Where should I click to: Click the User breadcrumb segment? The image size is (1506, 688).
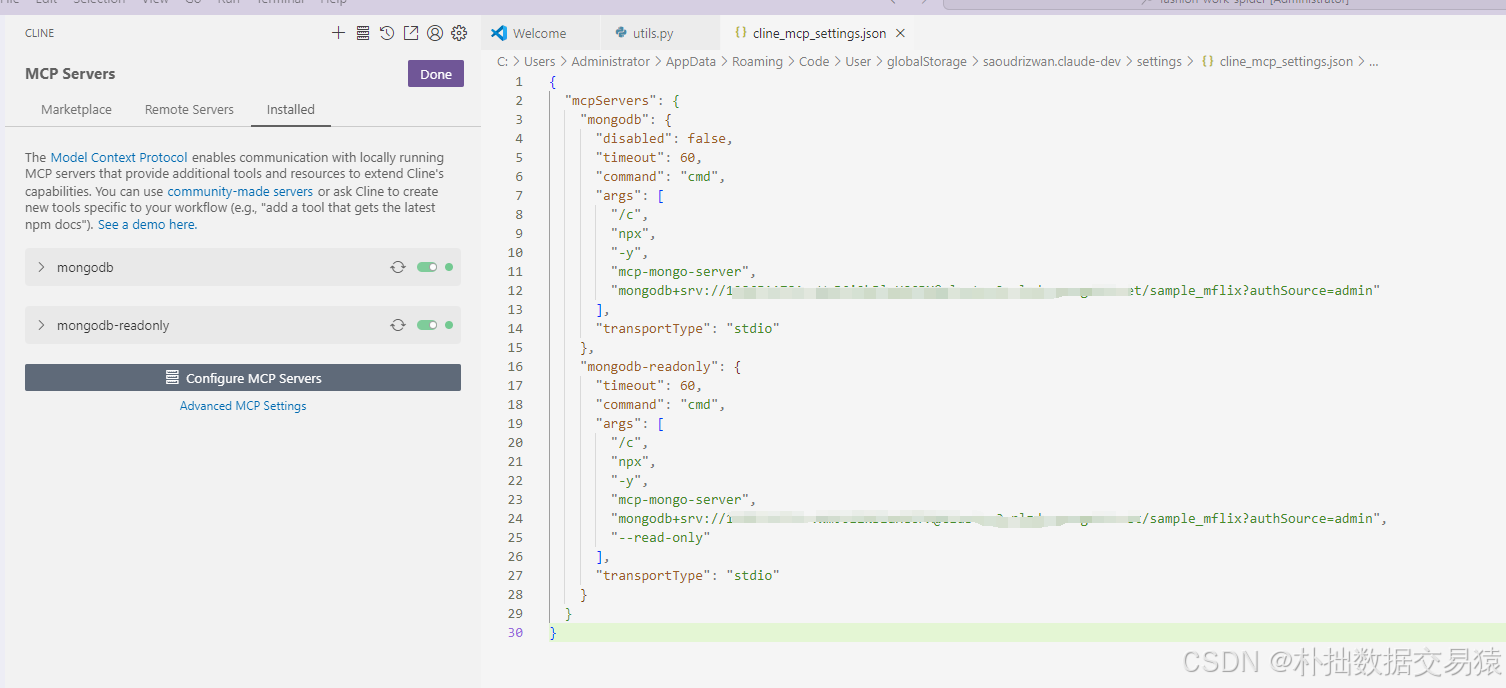tap(858, 61)
